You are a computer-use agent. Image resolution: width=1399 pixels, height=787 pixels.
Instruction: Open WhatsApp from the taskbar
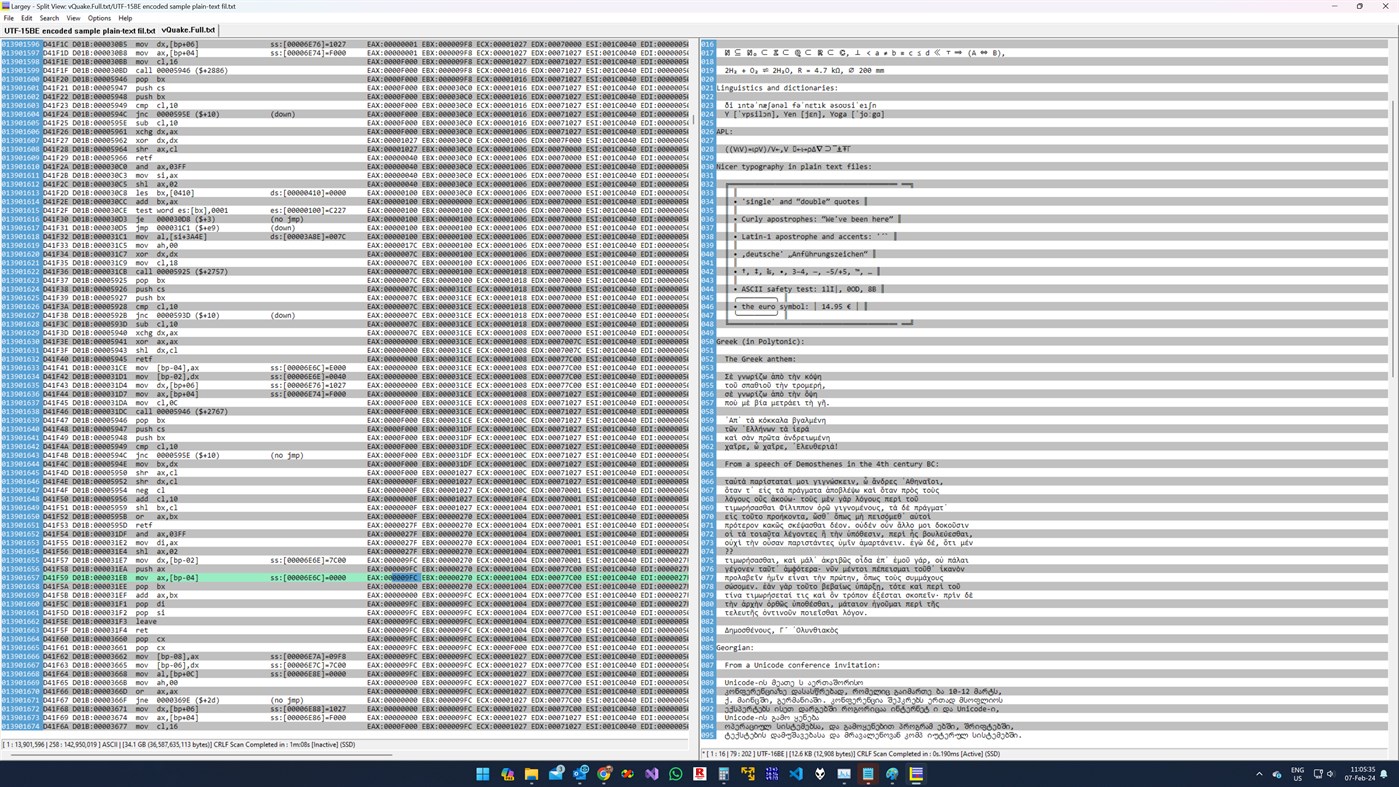click(677, 773)
